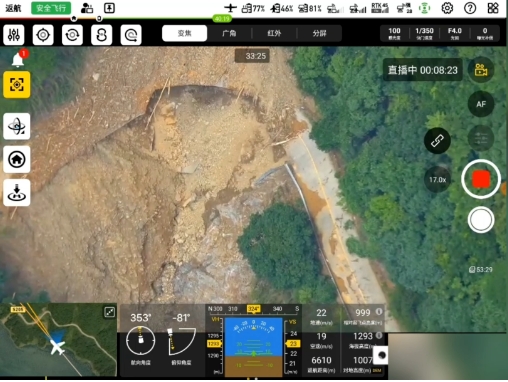Screen dimensions: 508x382
Task: Open the 17.0x zoom level selector
Action: 437,180
